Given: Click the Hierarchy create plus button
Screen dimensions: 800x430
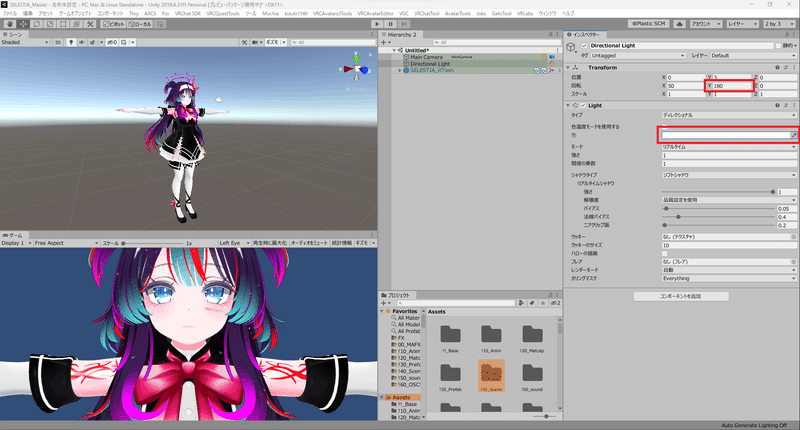Looking at the screenshot, I should [x=384, y=42].
